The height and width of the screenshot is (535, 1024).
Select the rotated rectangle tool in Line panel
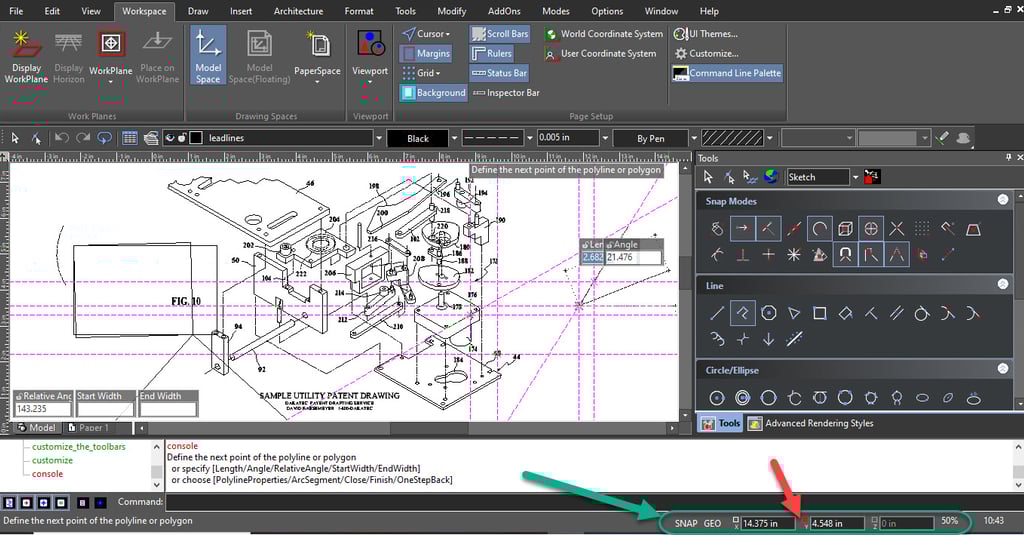pyautogui.click(x=845, y=313)
